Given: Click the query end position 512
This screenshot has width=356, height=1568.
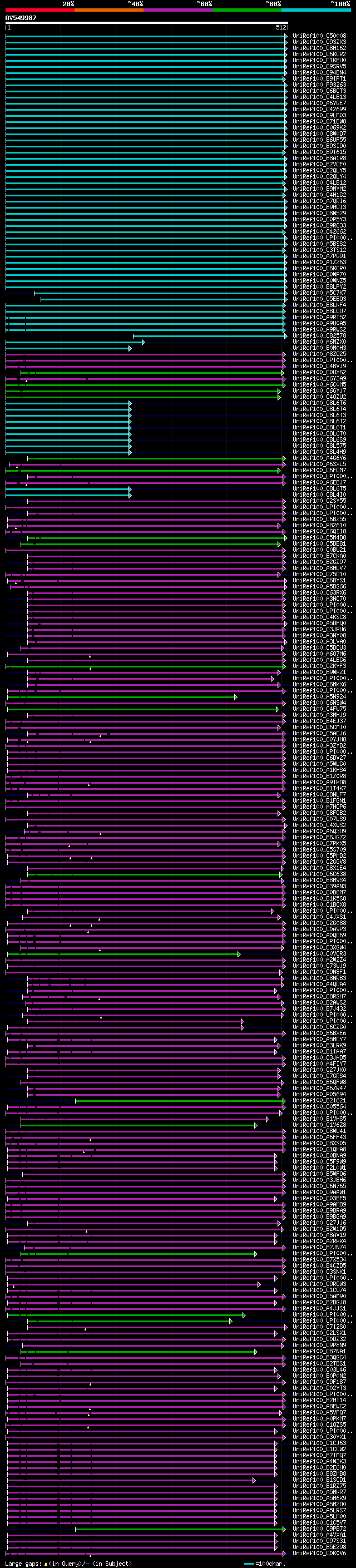Looking at the screenshot, I should (x=281, y=27).
